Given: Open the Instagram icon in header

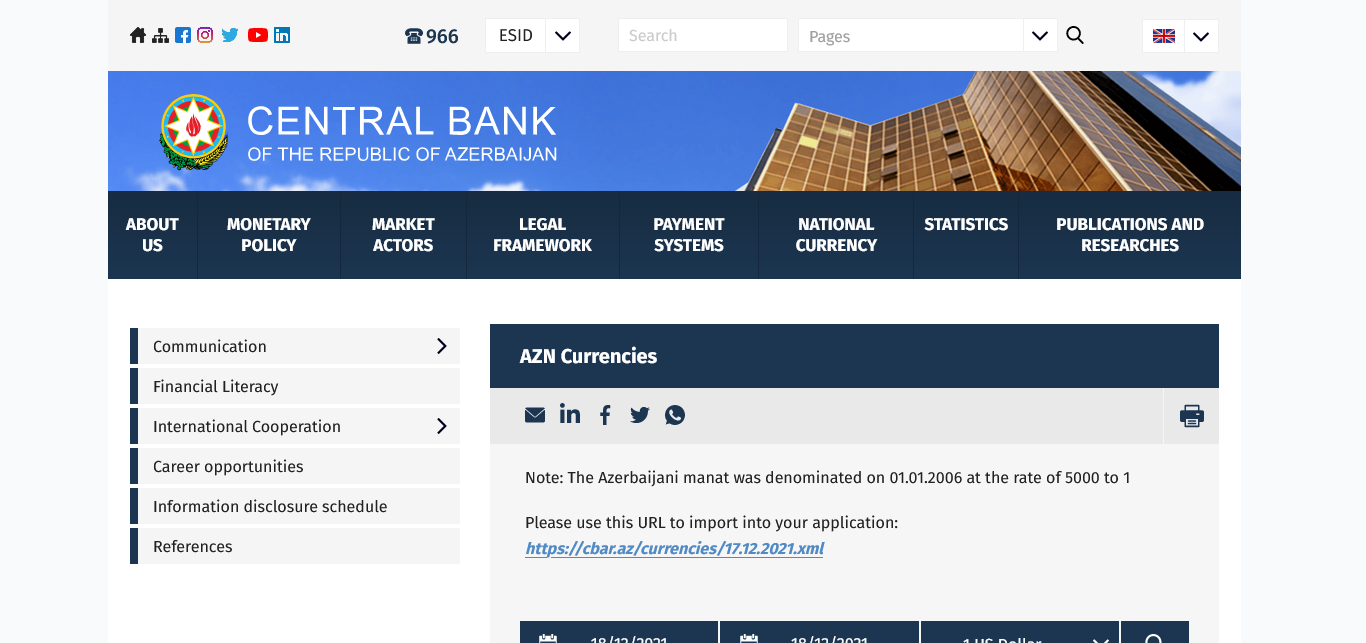Looking at the screenshot, I should [x=205, y=35].
